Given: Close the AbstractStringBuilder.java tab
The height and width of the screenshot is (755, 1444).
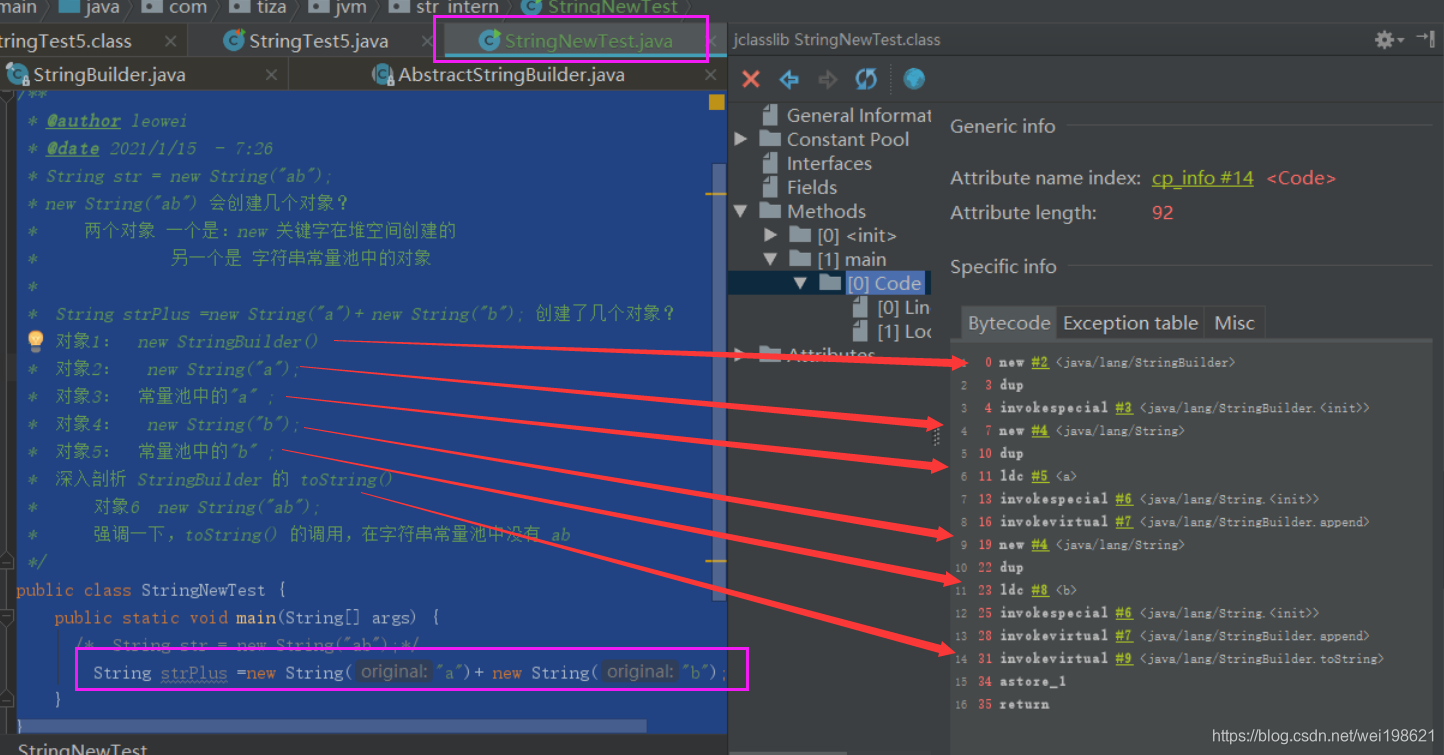Looking at the screenshot, I should click(x=711, y=75).
